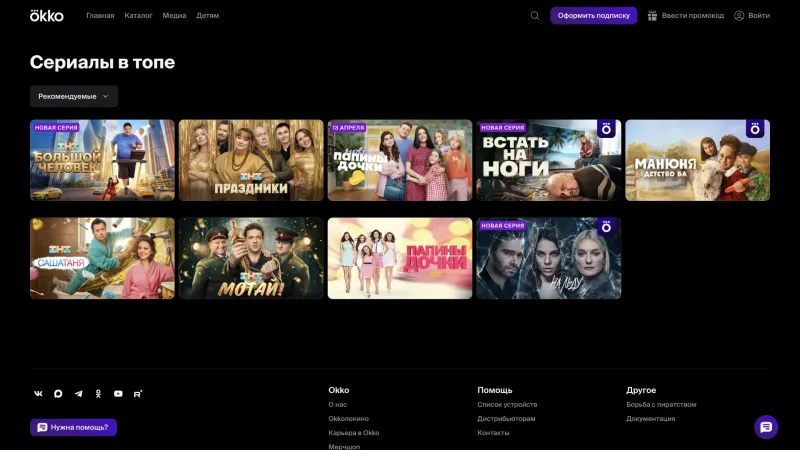This screenshot has height=450, width=800.
Task: Open the На льду series card
Action: coord(548,258)
